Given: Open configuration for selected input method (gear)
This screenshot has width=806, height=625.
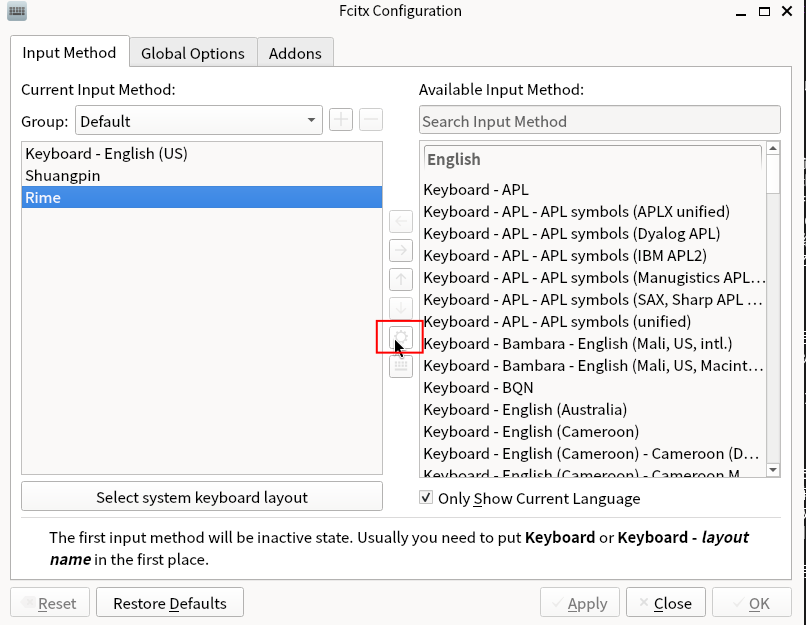Looking at the screenshot, I should (400, 337).
